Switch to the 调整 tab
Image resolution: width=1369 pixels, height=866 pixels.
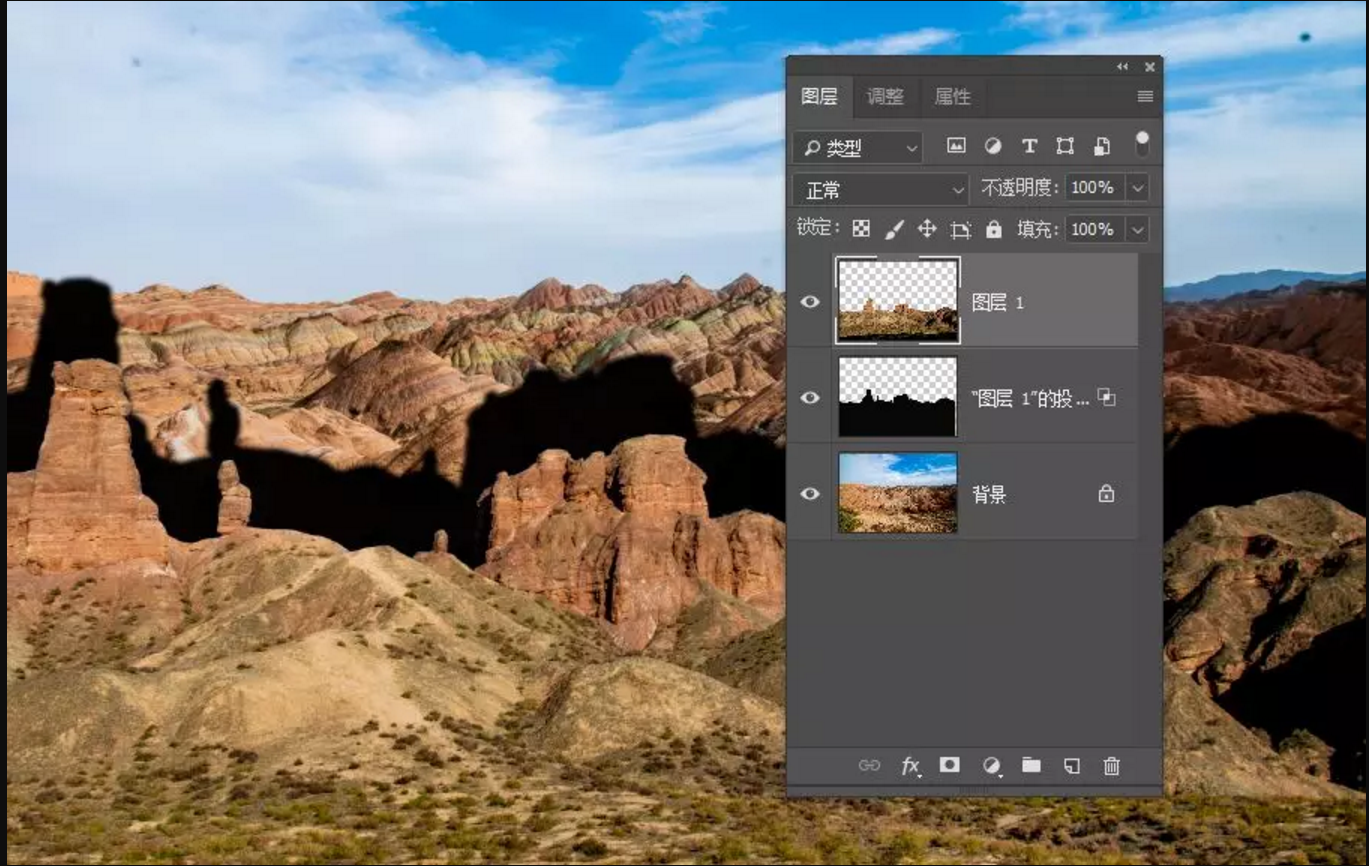tap(885, 97)
